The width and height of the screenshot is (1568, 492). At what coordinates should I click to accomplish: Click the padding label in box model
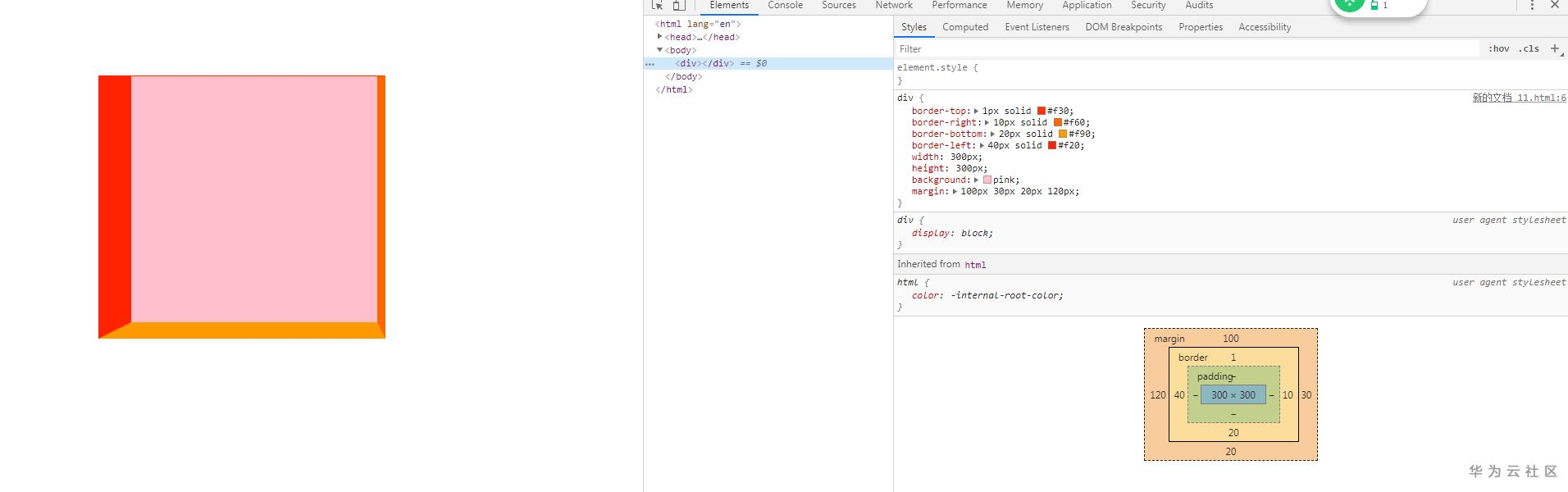[x=1215, y=376]
